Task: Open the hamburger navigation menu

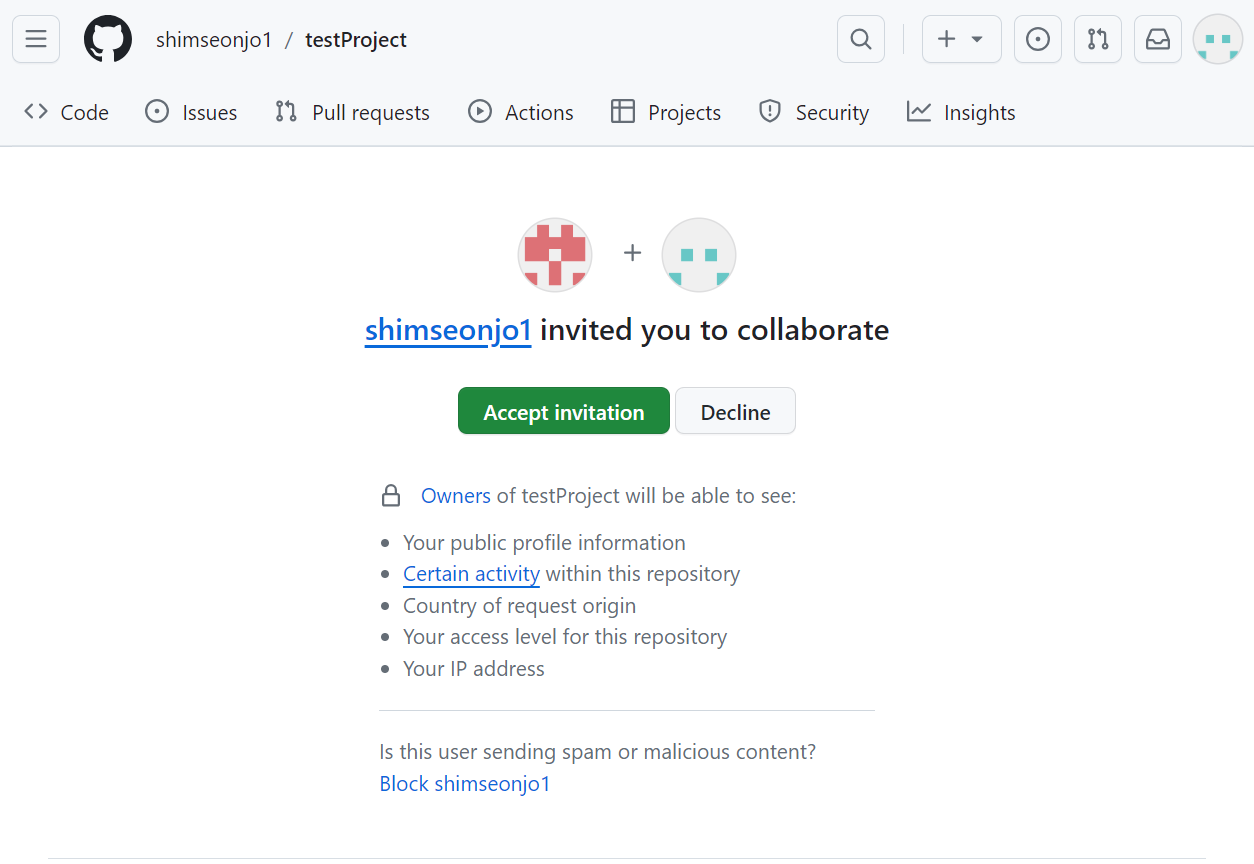Action: 36,40
